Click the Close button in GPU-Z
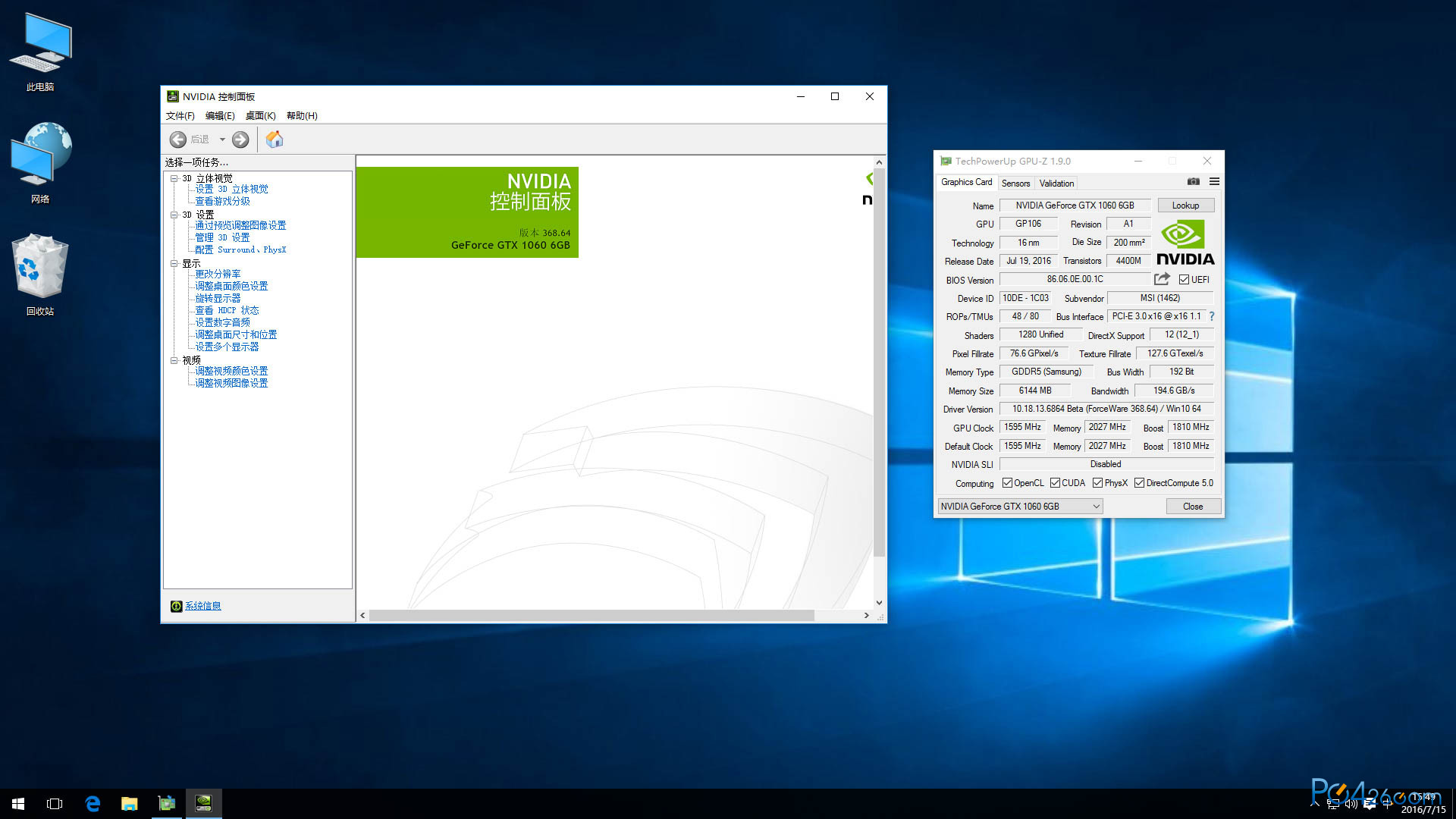The image size is (1456, 819). (1193, 507)
